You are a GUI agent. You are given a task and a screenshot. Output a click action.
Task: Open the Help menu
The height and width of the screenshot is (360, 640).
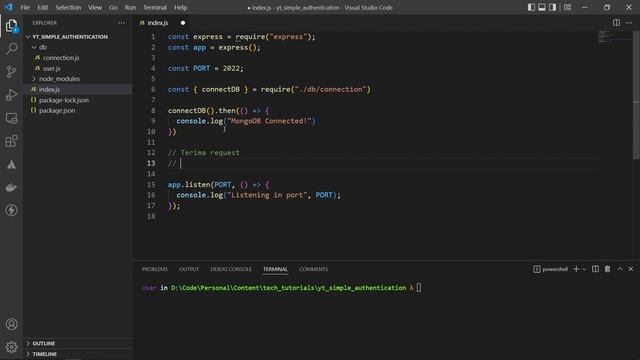tap(180, 7)
